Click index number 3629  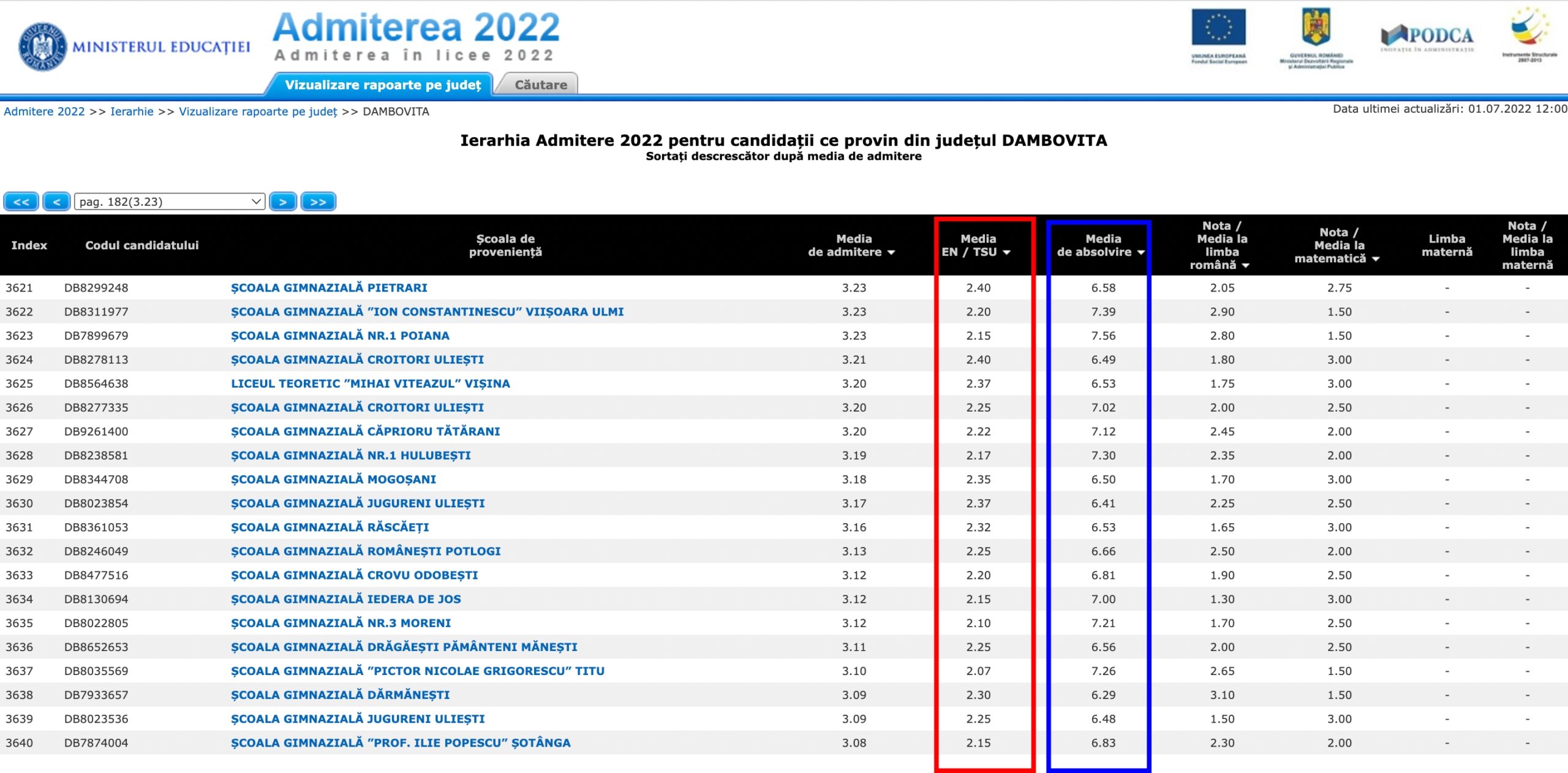pyautogui.click(x=19, y=479)
